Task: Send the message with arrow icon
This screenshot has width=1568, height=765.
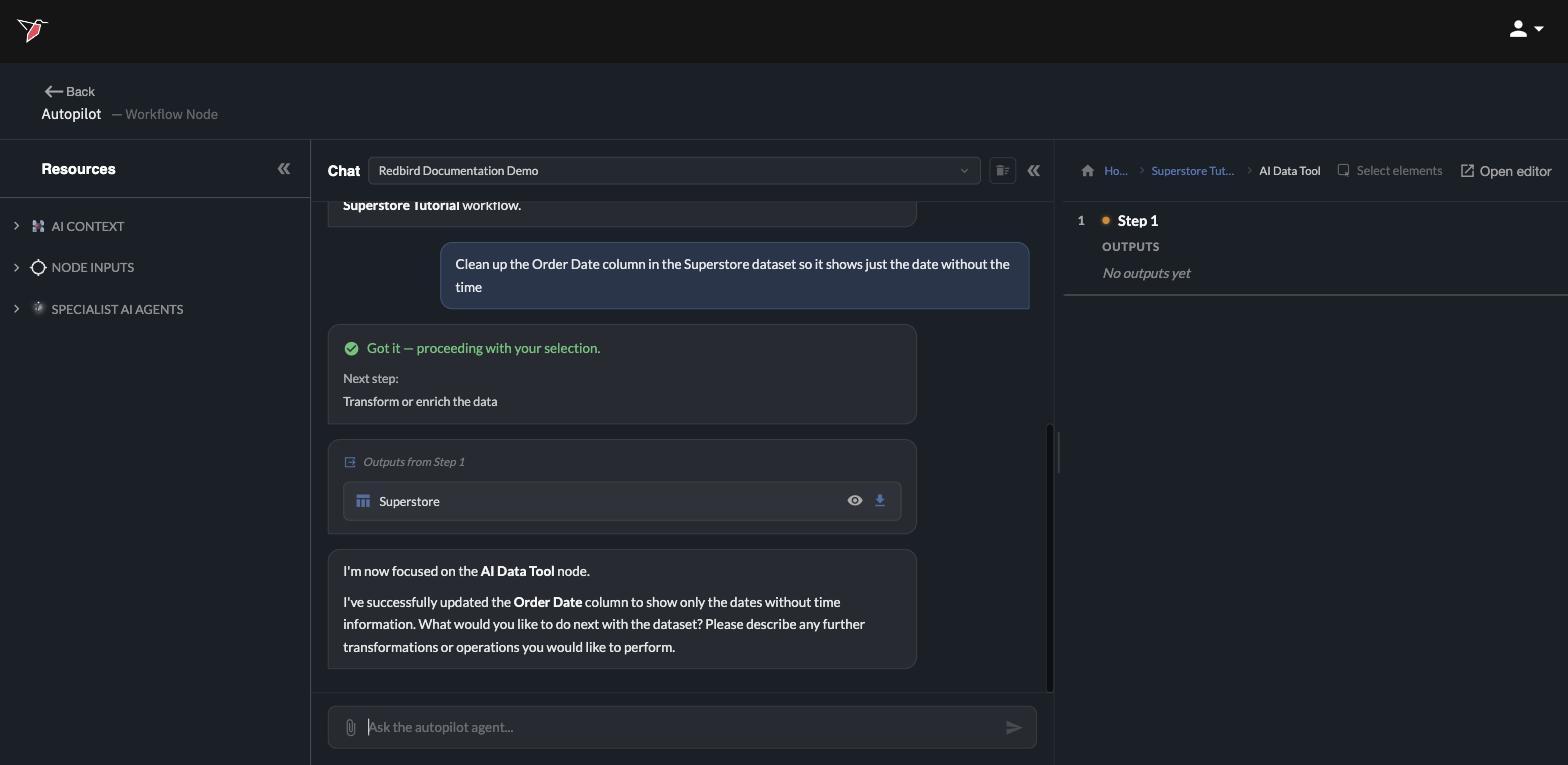Action: point(1014,727)
